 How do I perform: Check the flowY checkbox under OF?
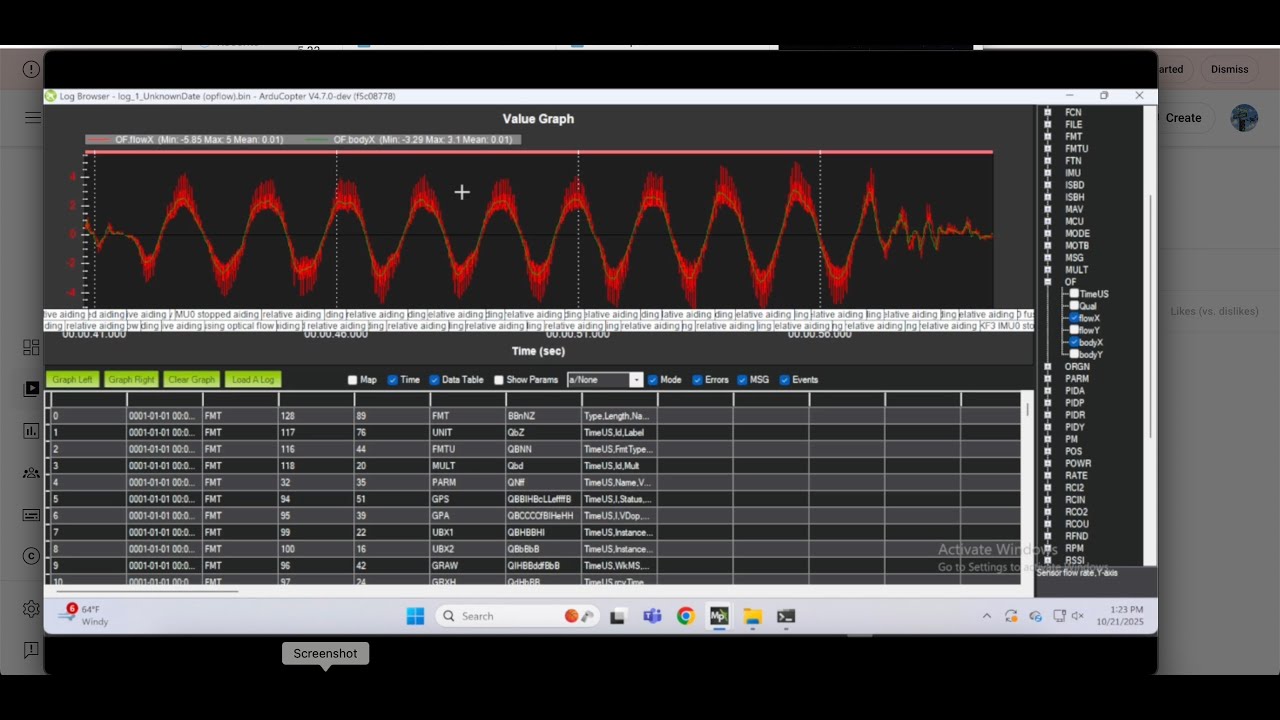pos(1074,330)
